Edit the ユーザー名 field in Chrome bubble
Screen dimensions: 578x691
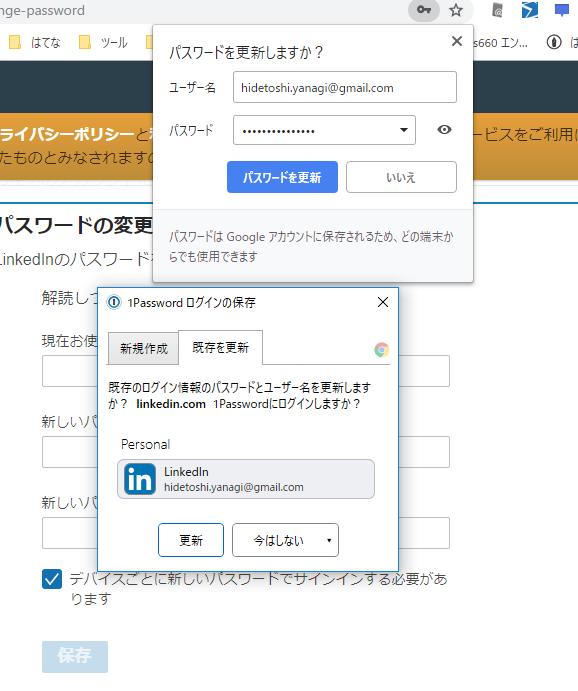coord(345,87)
